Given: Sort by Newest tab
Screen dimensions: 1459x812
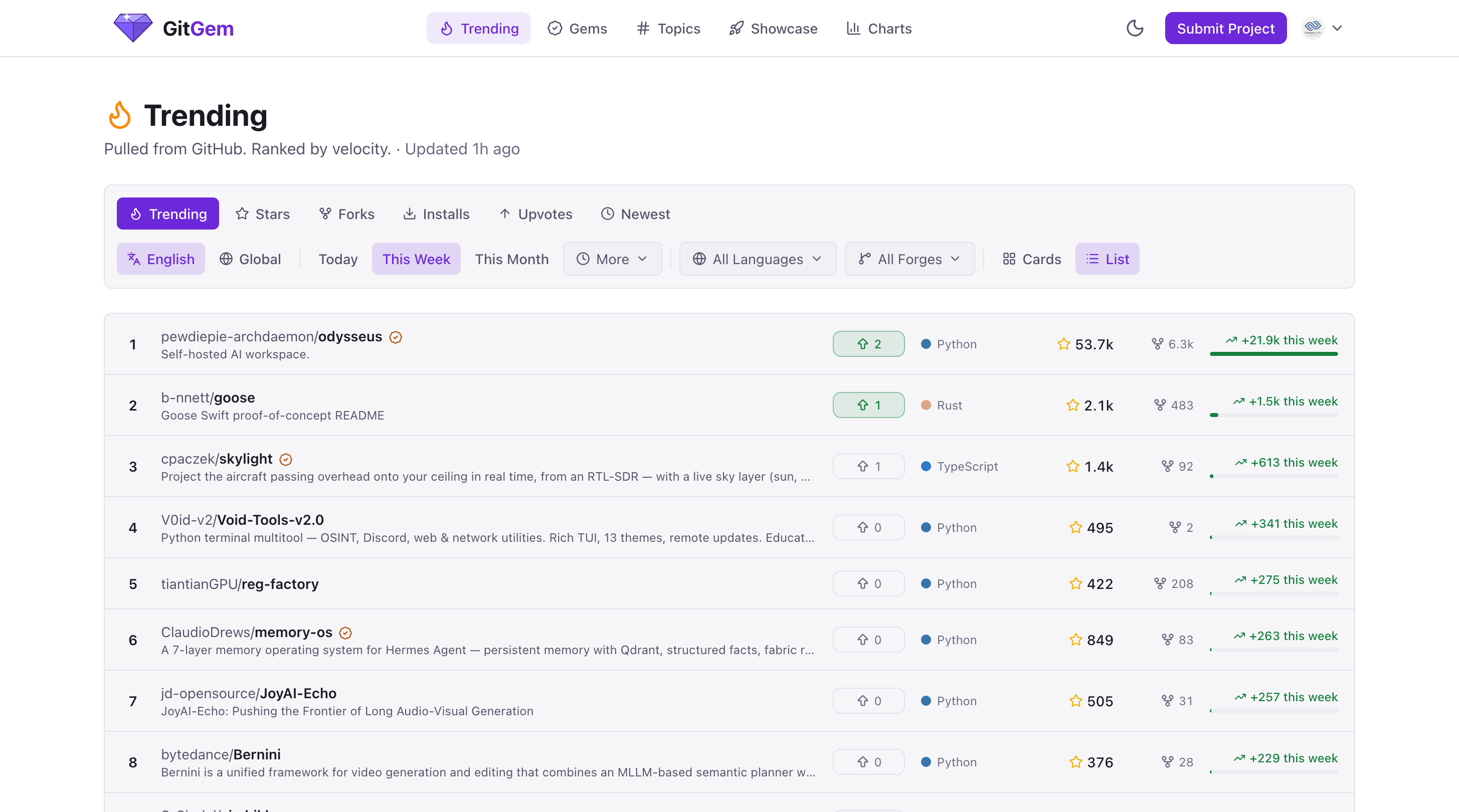Looking at the screenshot, I should pos(635,214).
